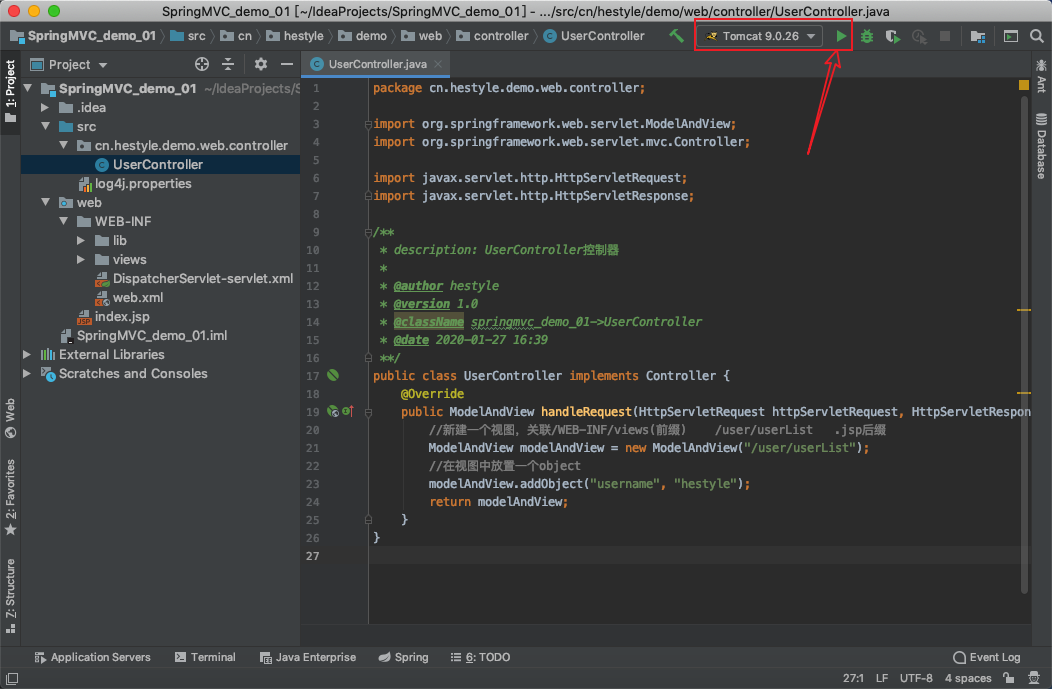Expand the views folder
1052x689 pixels.
point(81,259)
